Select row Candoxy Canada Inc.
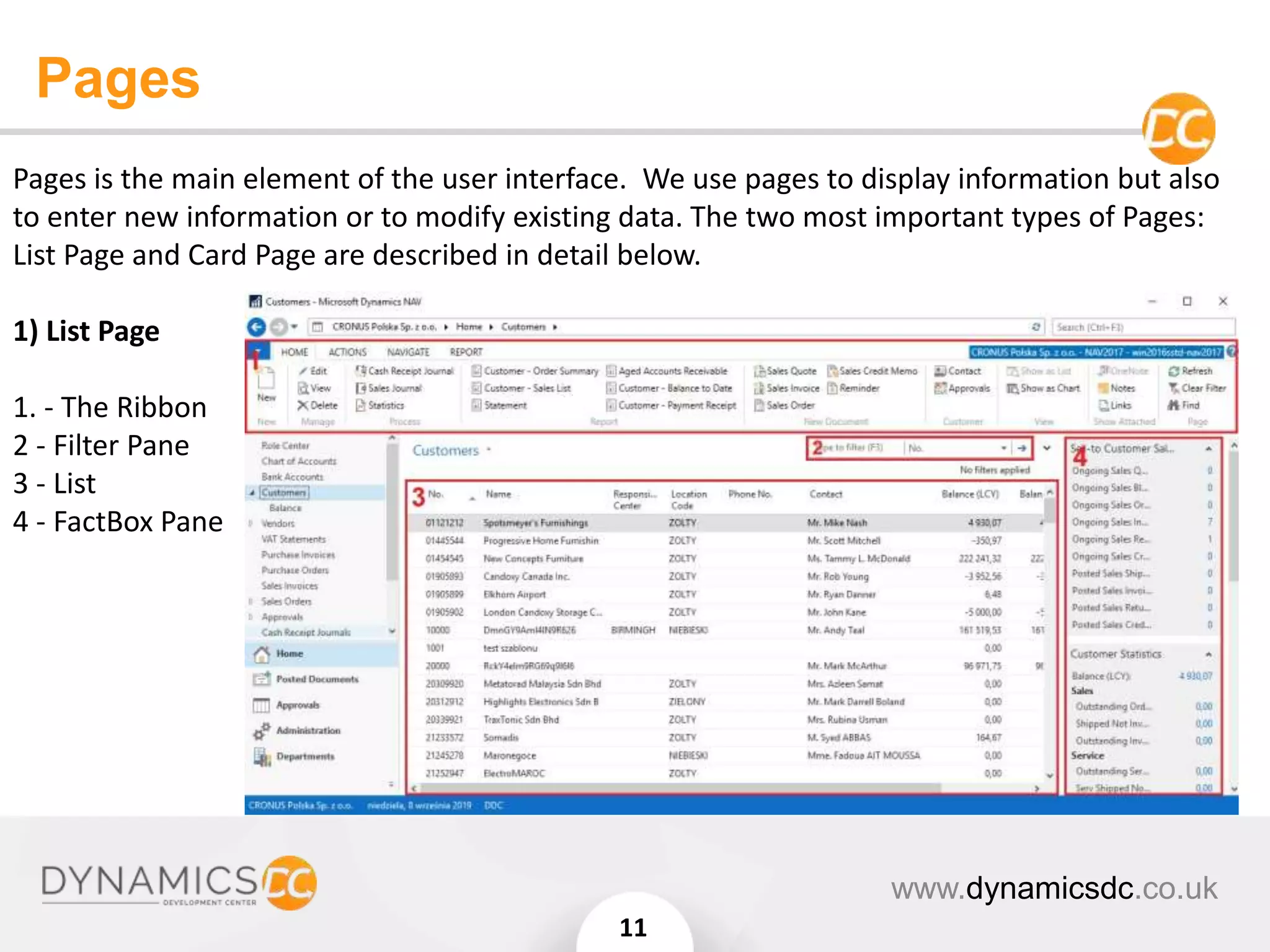The image size is (1270, 952). click(726, 576)
